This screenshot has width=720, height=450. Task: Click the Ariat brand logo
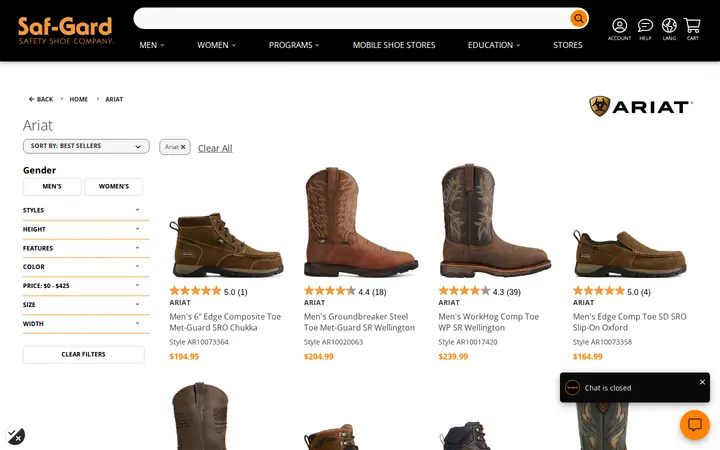[641, 106]
